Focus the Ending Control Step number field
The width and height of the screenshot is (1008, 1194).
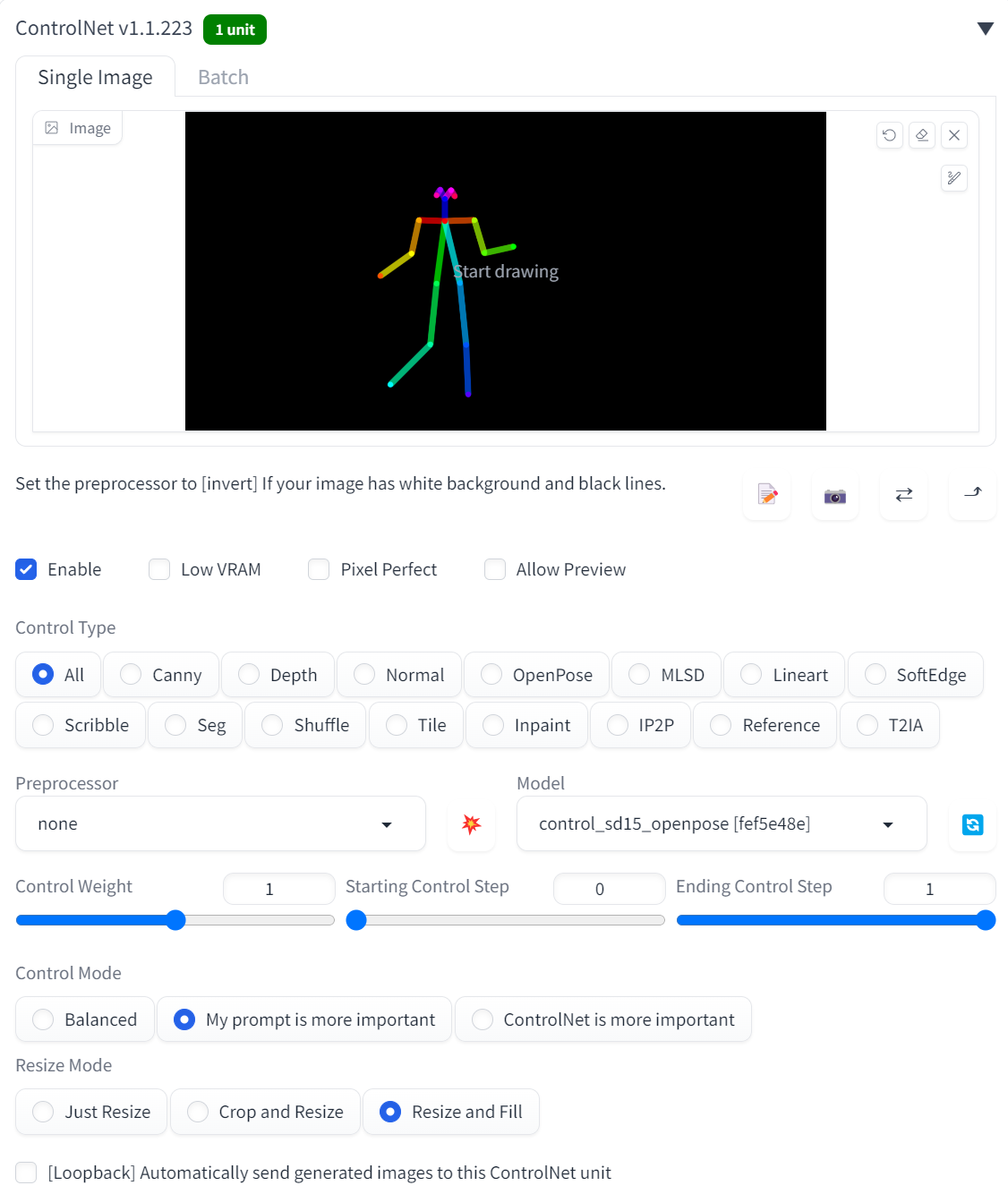click(939, 889)
